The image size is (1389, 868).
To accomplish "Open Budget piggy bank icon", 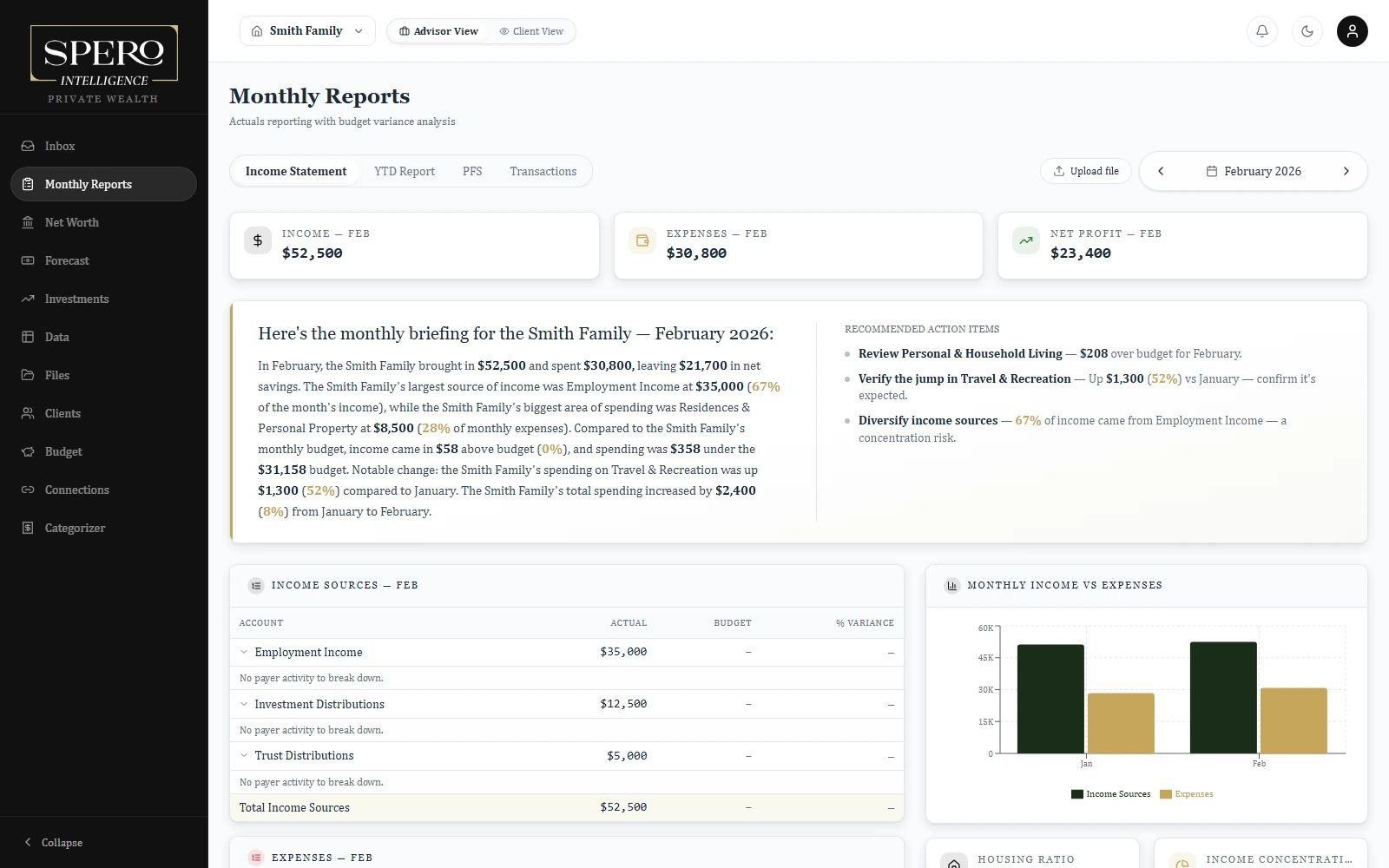I will (28, 451).
